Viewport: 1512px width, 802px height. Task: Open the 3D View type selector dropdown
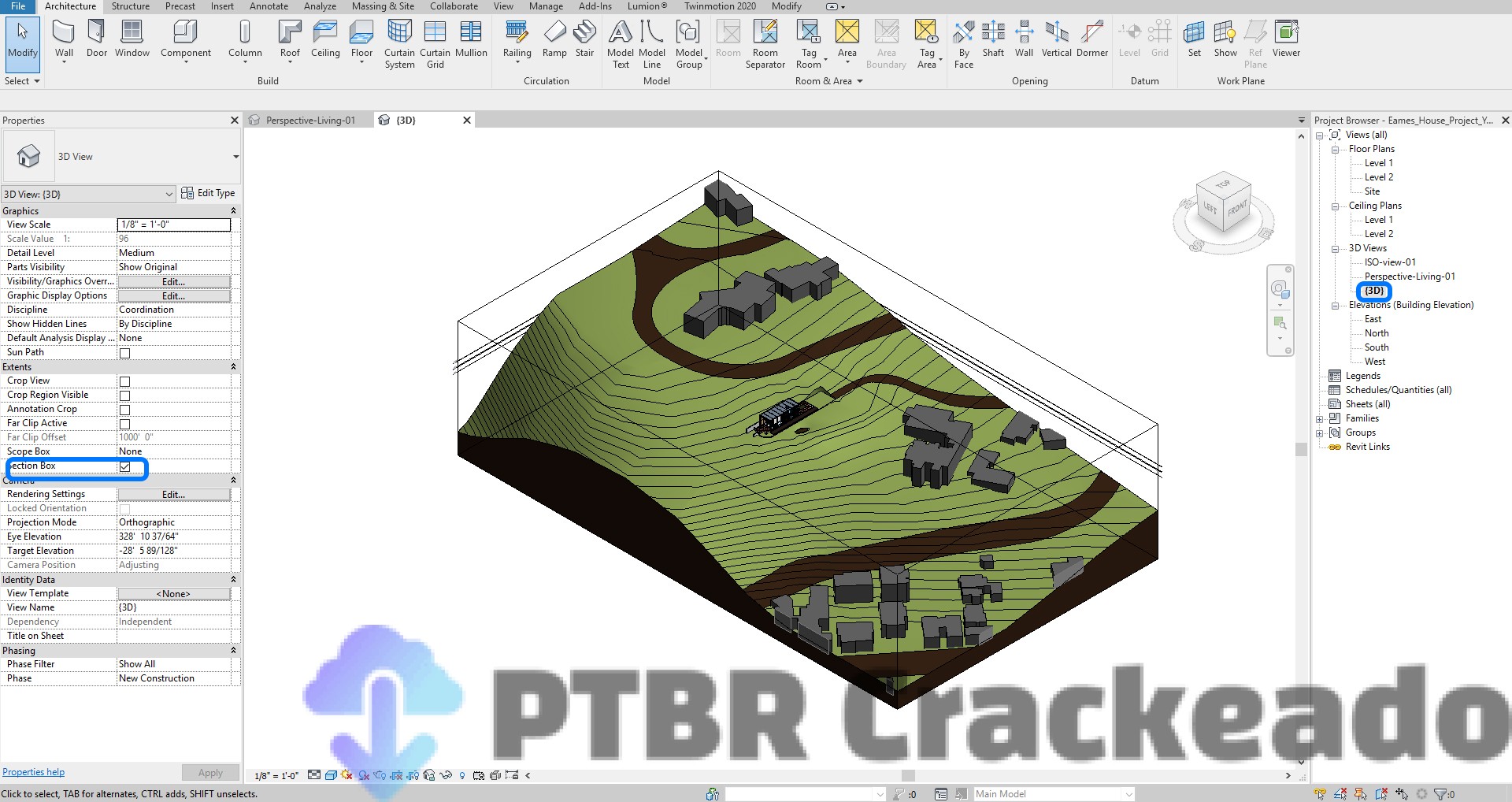pos(235,157)
